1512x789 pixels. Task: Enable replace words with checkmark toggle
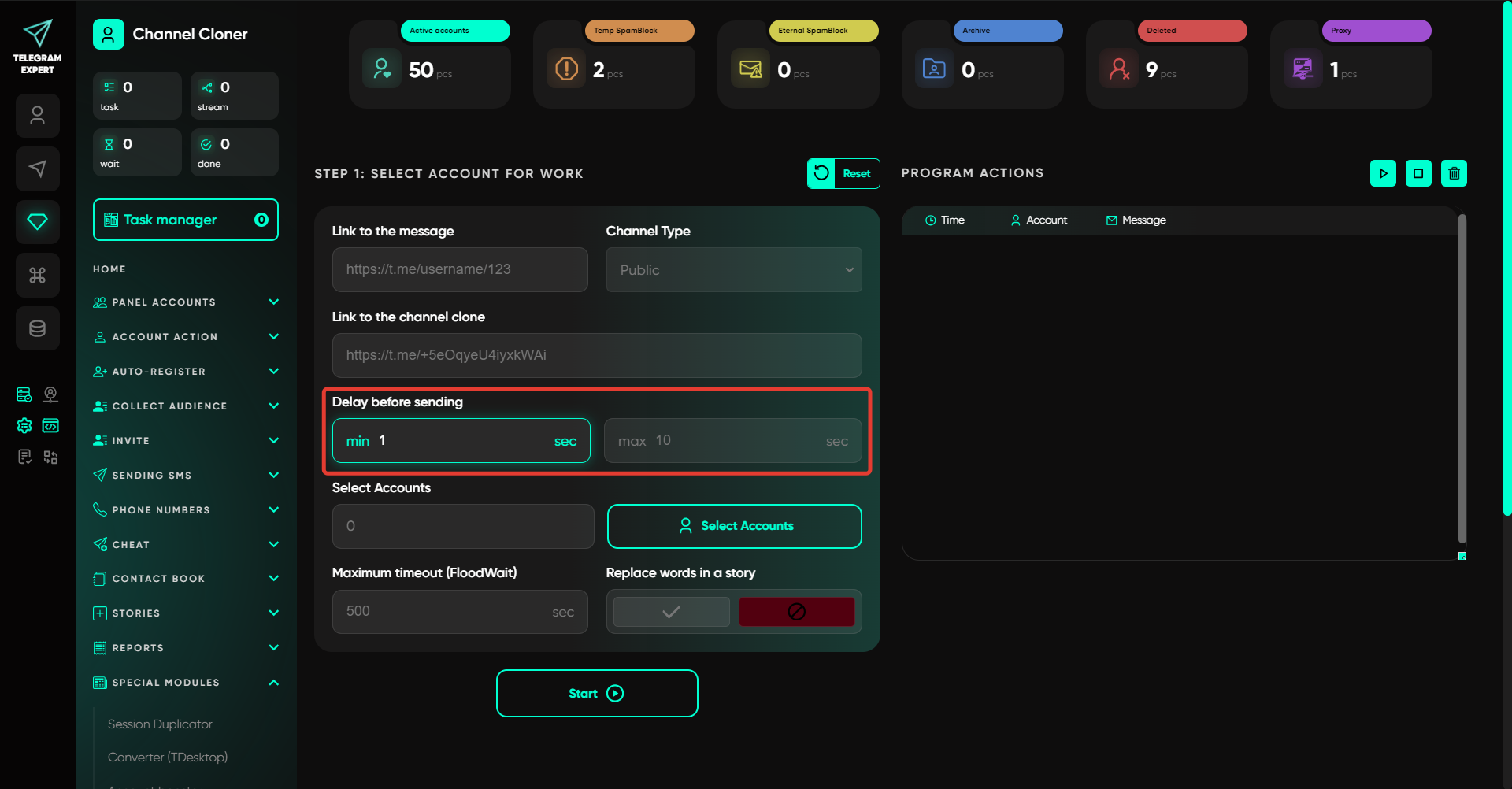[671, 612]
